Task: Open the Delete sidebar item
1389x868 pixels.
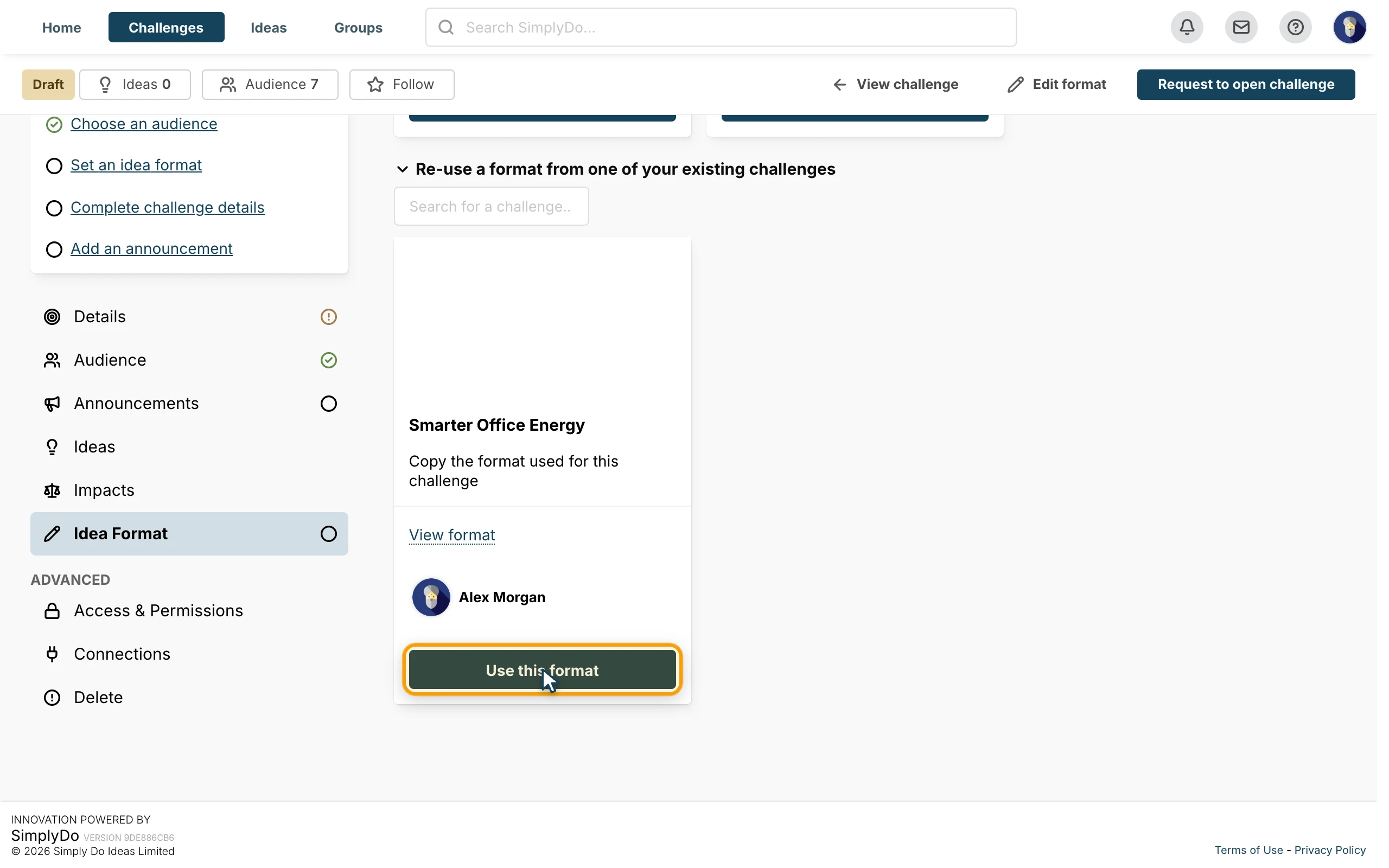Action: pyautogui.click(x=189, y=698)
